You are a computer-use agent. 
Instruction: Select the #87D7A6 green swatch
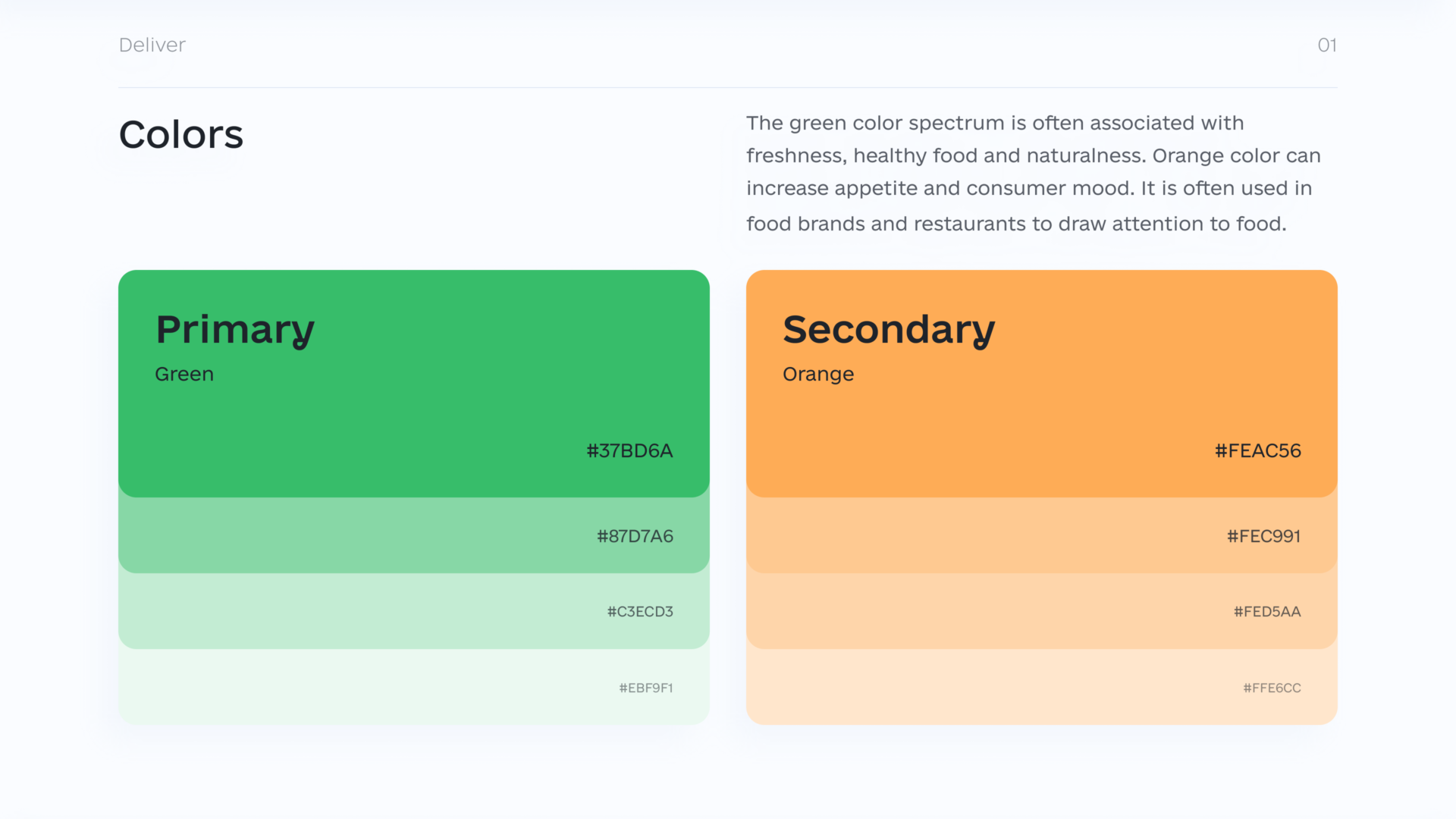click(414, 535)
